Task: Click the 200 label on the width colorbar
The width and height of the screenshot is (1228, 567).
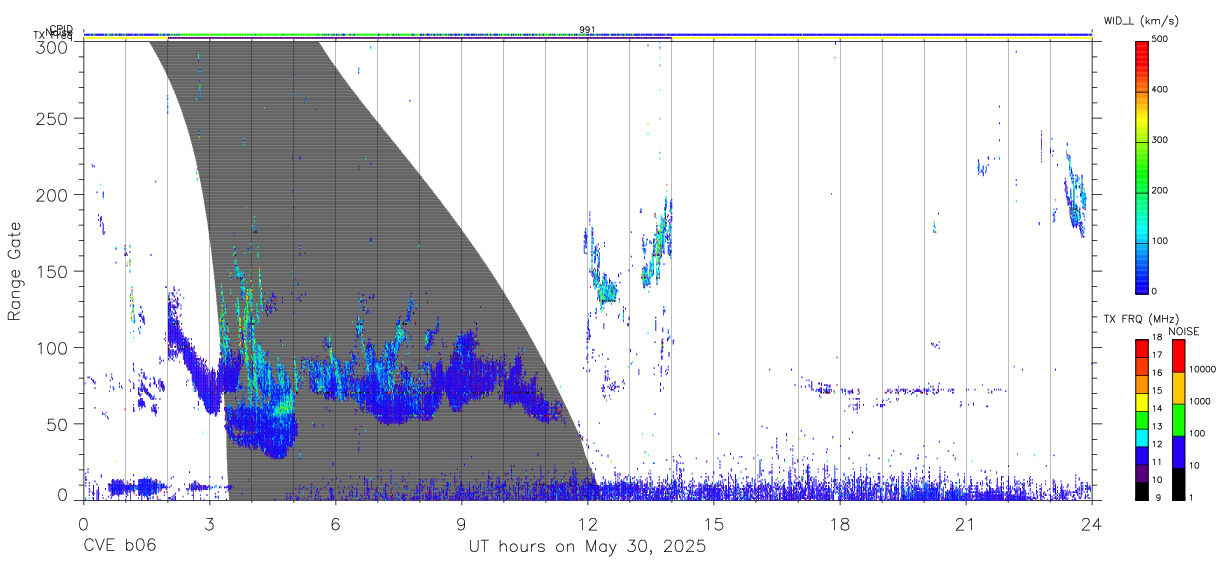Action: pos(1161,191)
